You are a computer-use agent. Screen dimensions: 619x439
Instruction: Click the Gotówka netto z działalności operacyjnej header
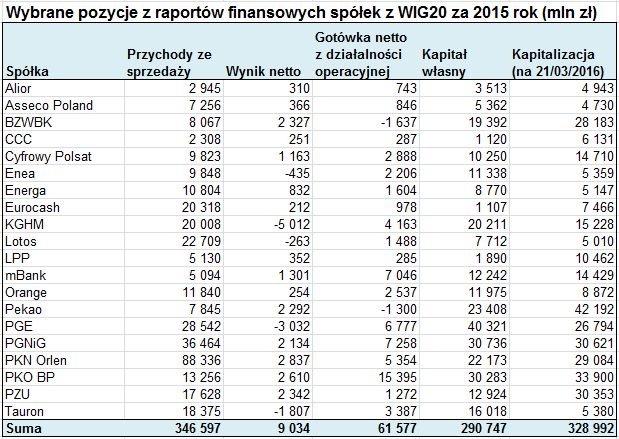(358, 55)
